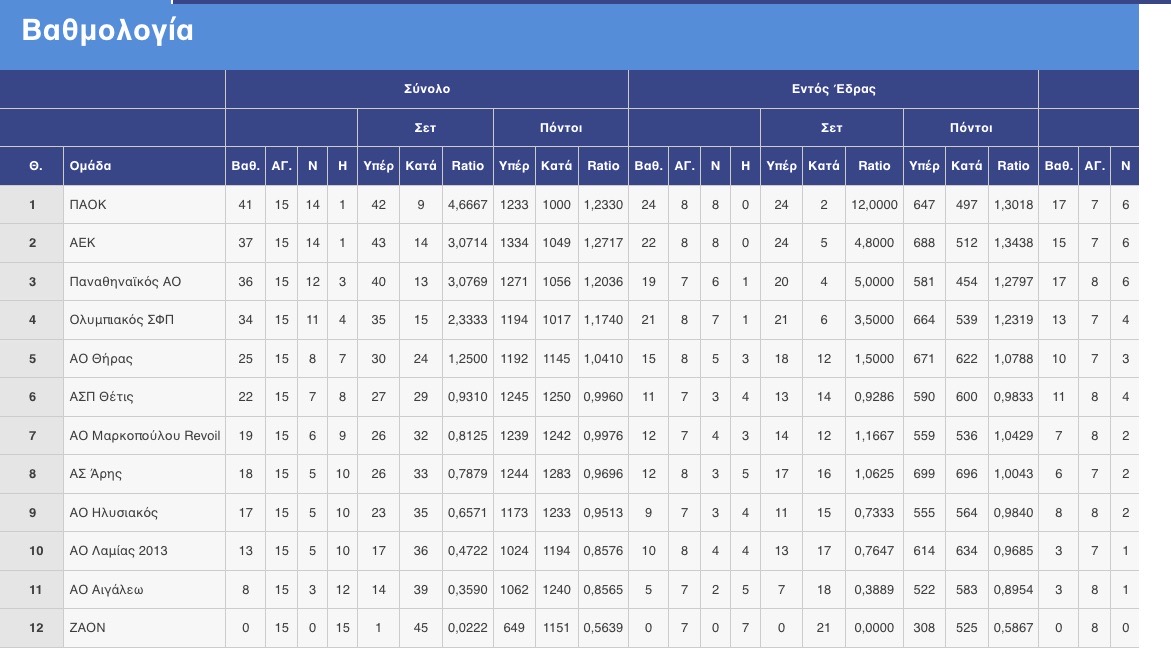Click ΖΑΟΝ total points-for value 649
1171x665 pixels.
pyautogui.click(x=514, y=628)
